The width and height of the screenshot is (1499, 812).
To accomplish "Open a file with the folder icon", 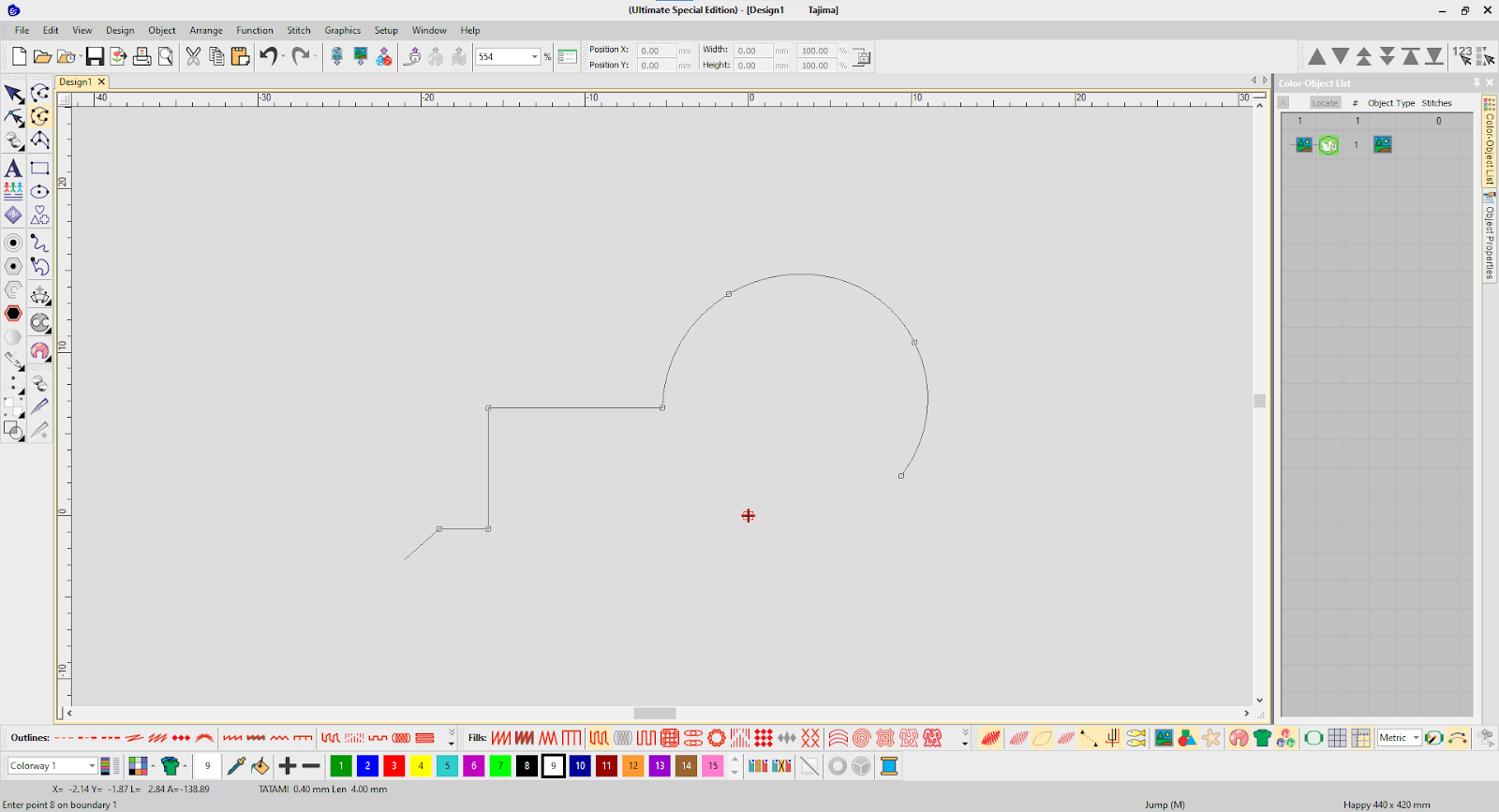I will [x=41, y=57].
